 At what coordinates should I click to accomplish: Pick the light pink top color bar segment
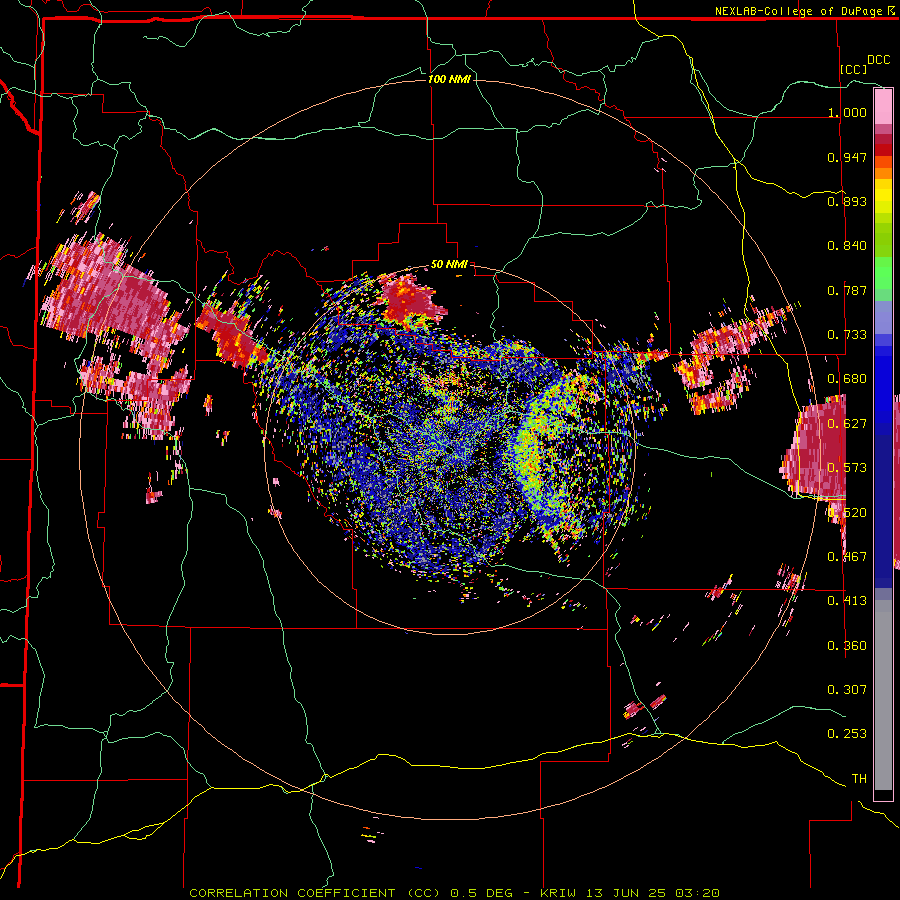883,106
